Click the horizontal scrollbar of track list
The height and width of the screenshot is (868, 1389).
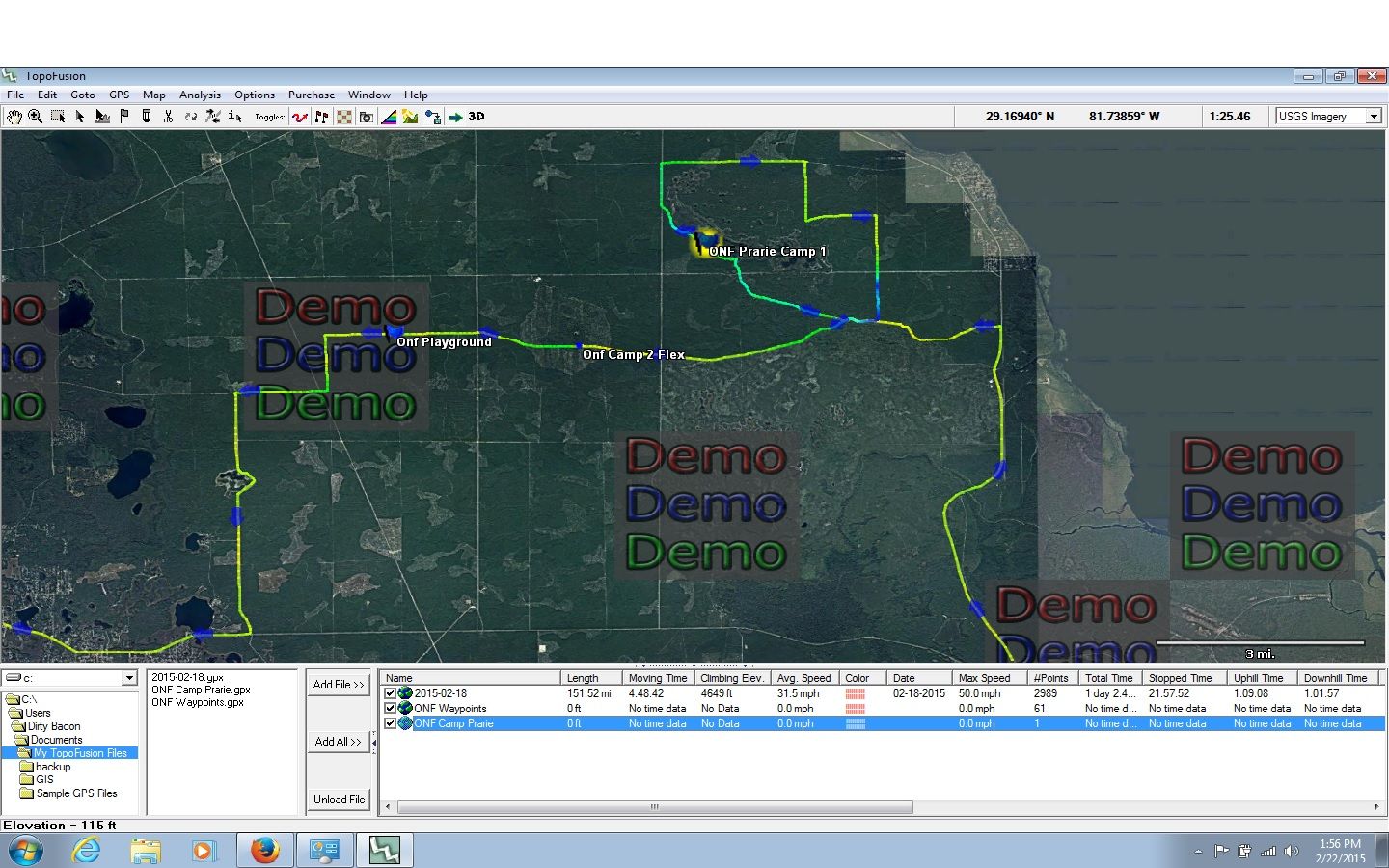(x=655, y=807)
